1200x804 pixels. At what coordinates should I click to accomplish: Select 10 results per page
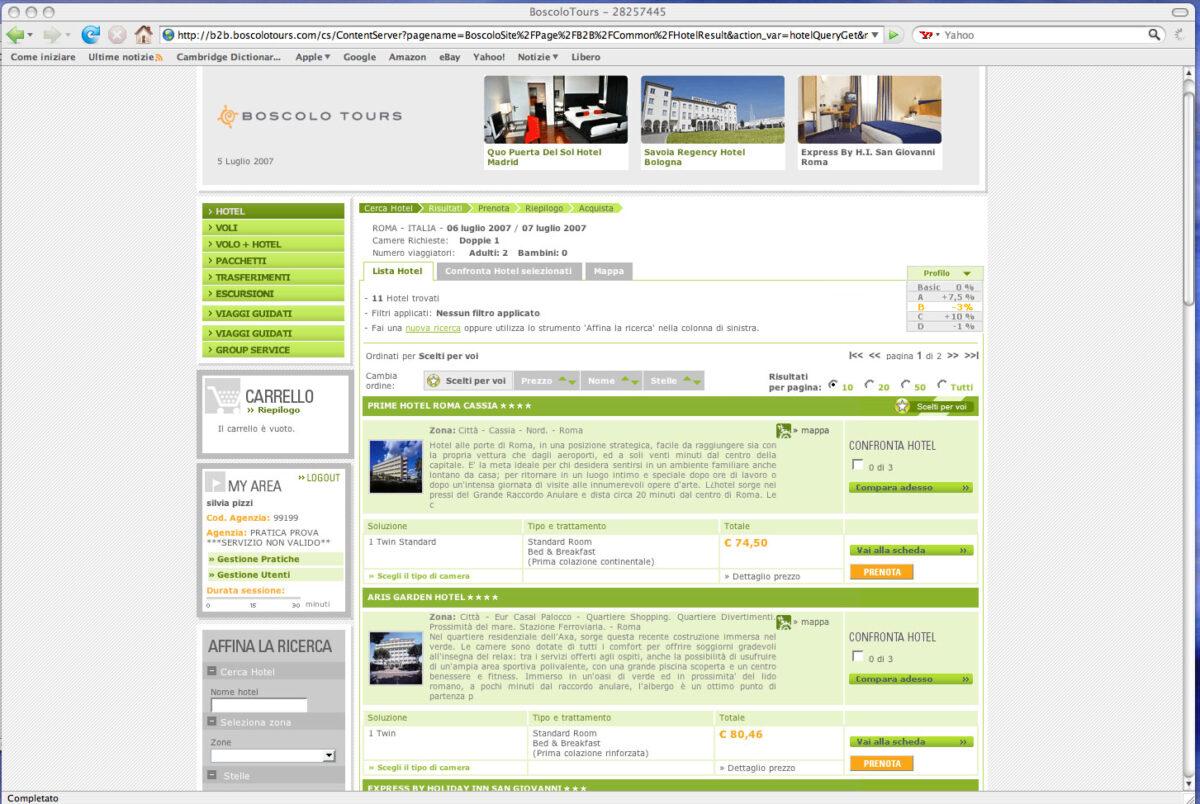833,385
